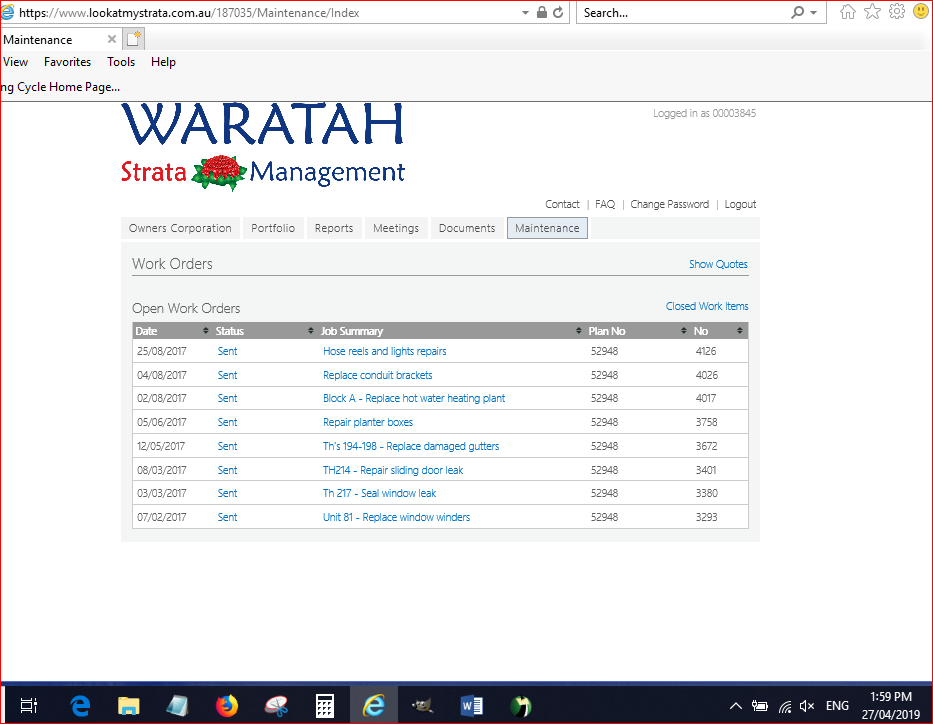Open Repair planter boxes job
This screenshot has width=933, height=724.
[368, 422]
